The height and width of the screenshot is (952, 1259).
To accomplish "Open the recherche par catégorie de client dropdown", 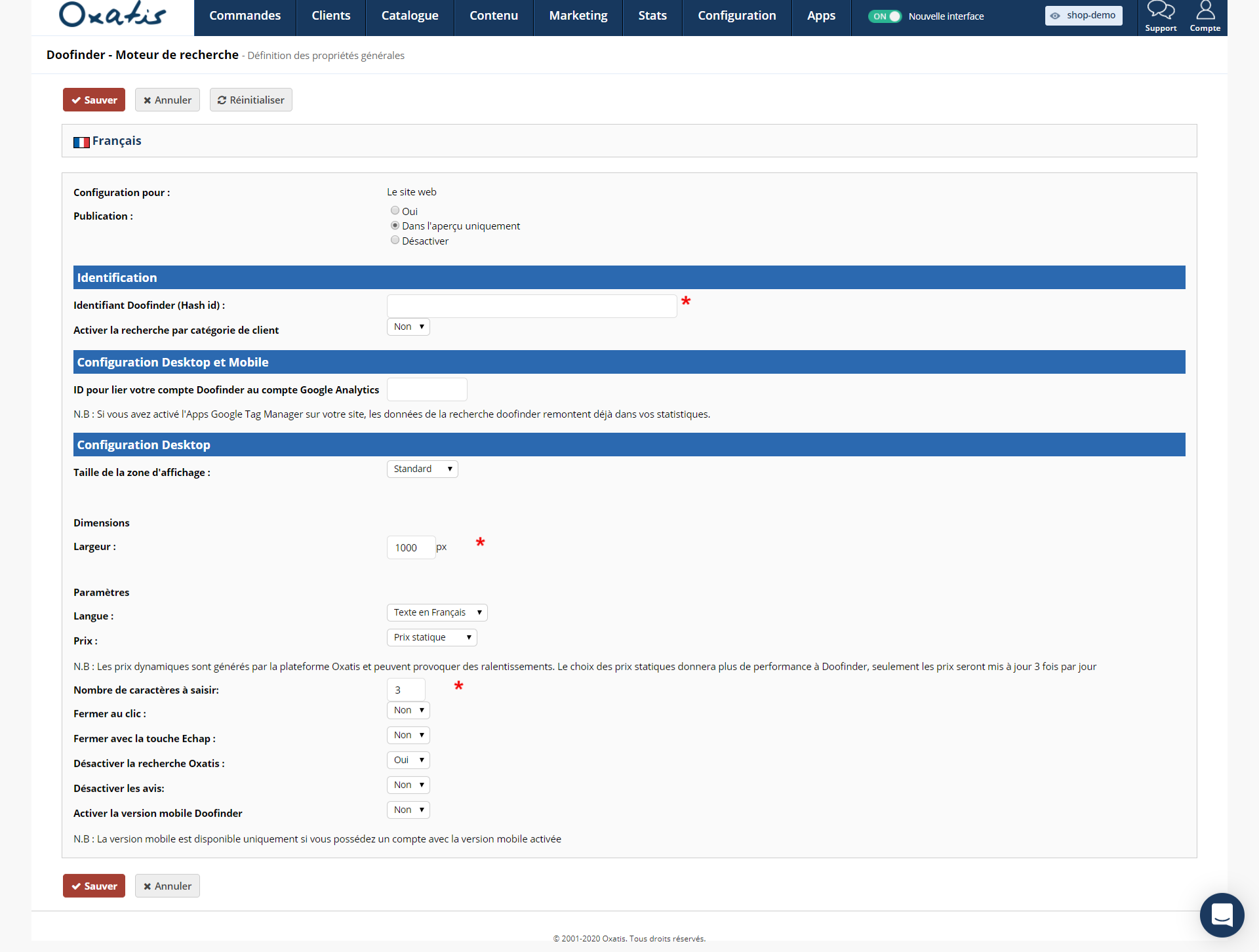I will tap(409, 327).
